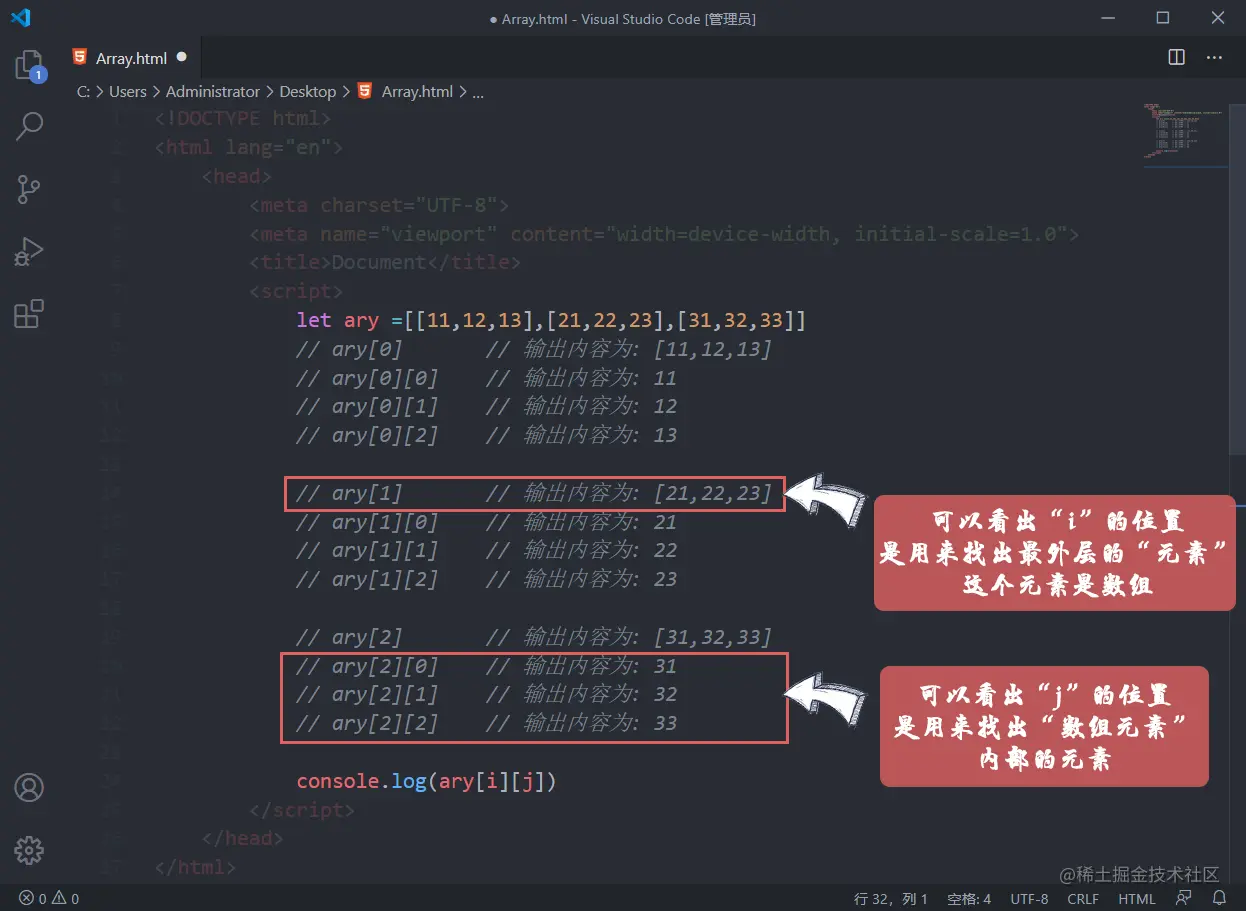The height and width of the screenshot is (911, 1246).
Task: Open the Manage gear menu
Action: tap(29, 850)
